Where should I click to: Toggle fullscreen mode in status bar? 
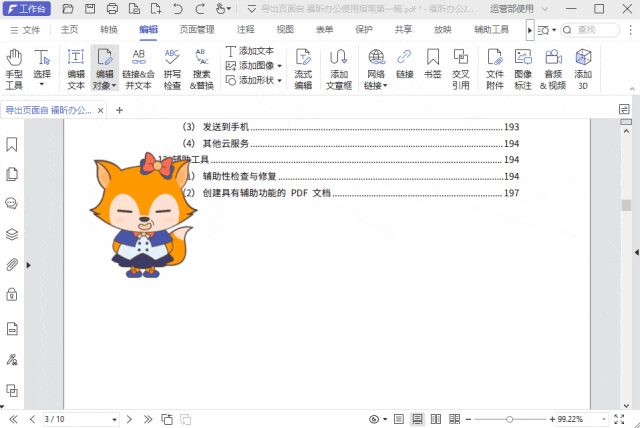coord(619,419)
